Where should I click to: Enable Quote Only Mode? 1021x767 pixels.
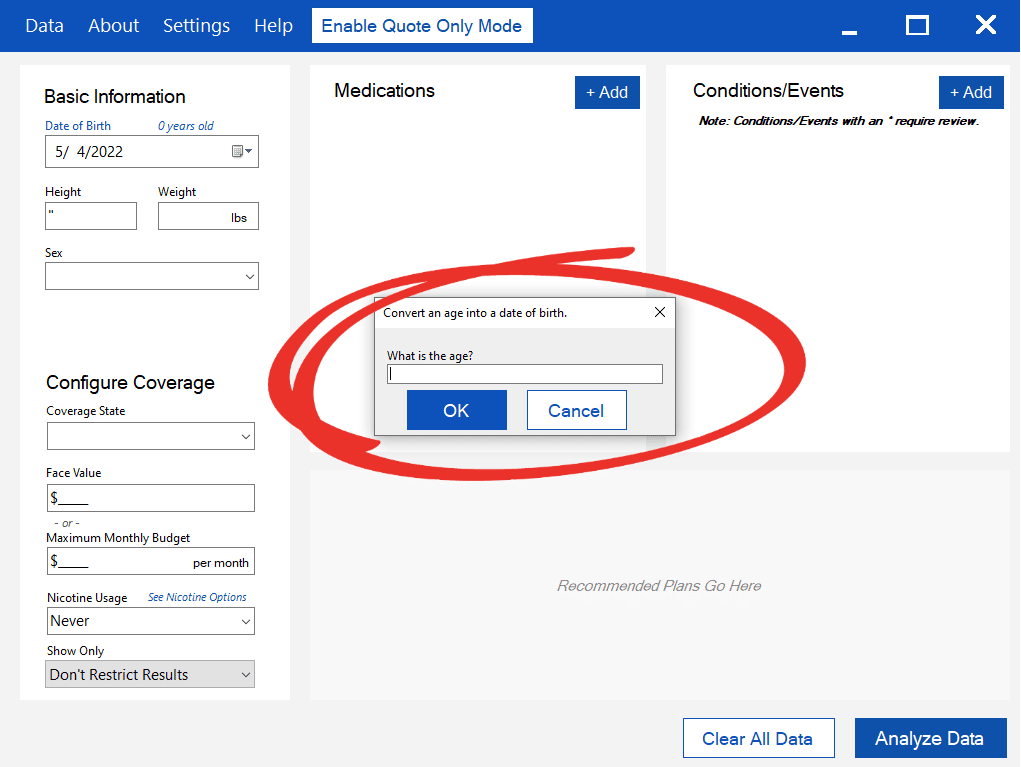(x=422, y=26)
